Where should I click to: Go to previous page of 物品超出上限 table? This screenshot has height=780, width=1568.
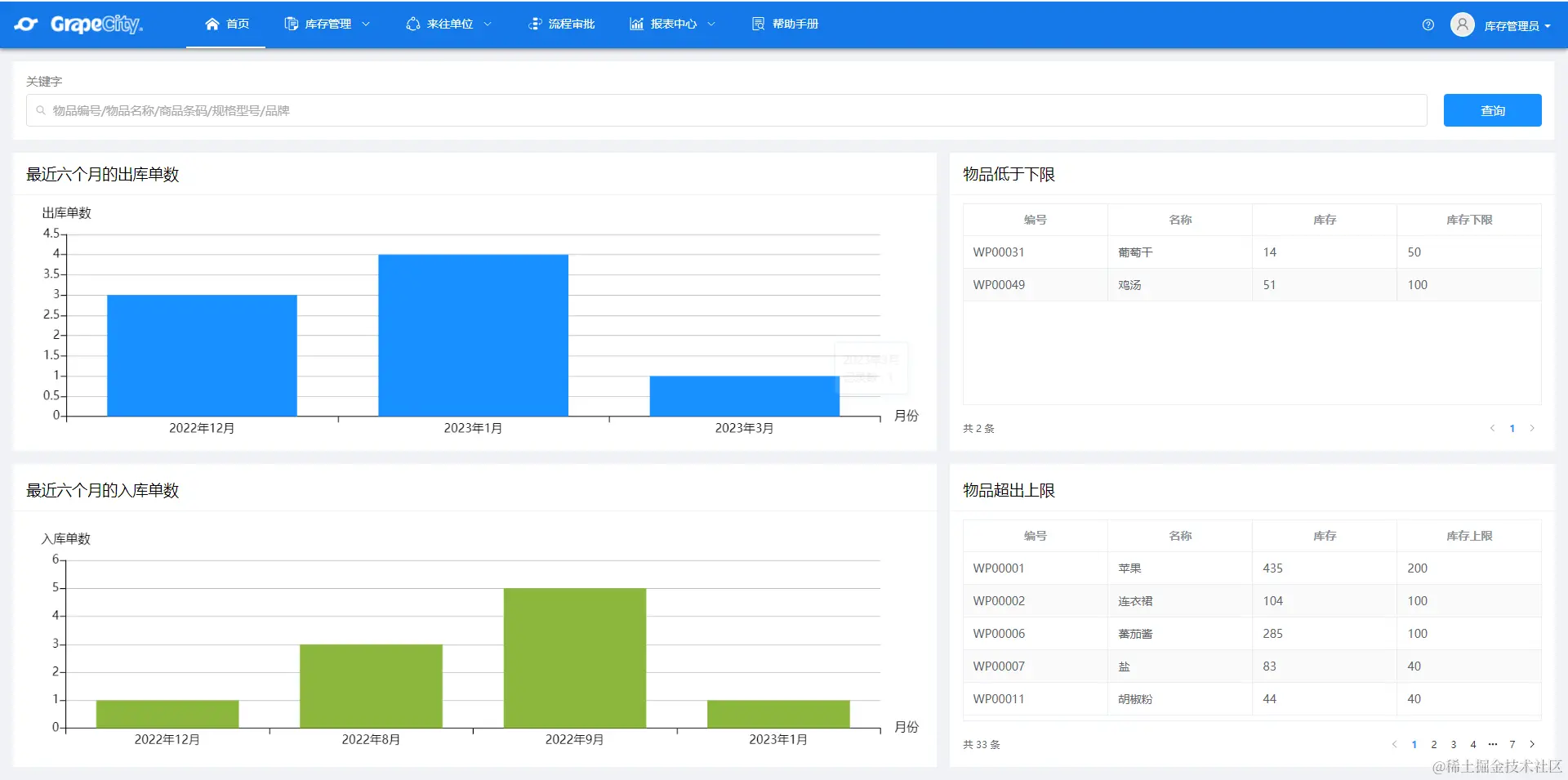(x=1395, y=744)
